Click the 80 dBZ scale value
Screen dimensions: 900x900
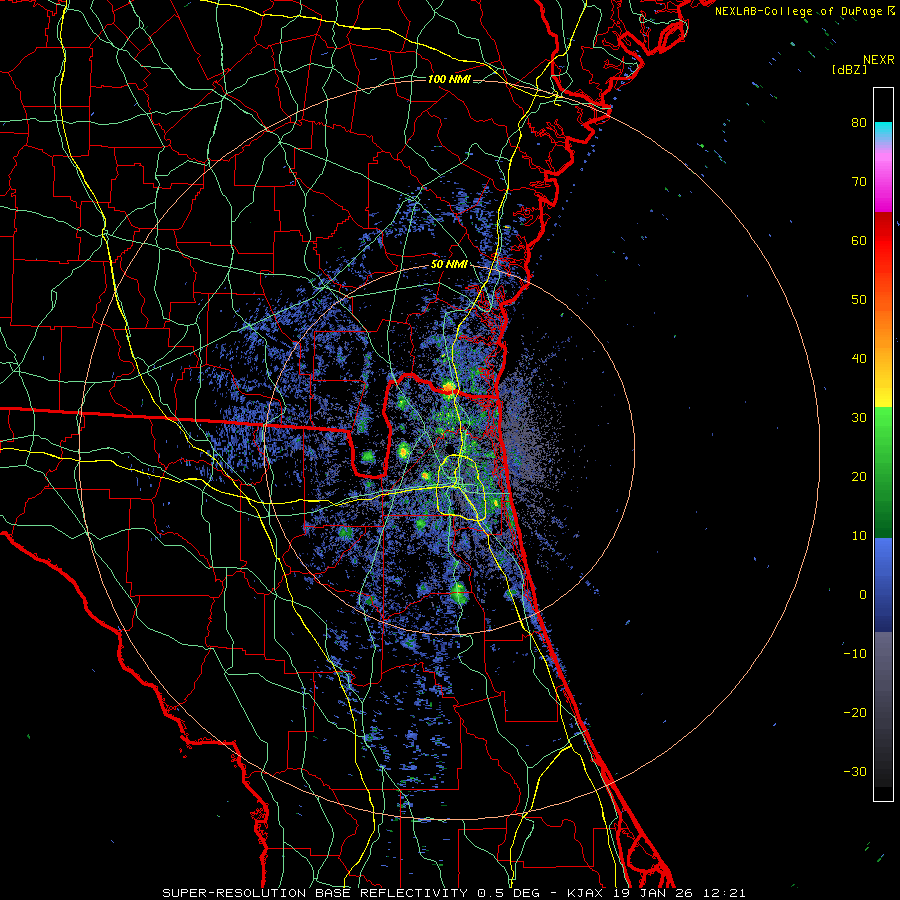click(x=859, y=122)
